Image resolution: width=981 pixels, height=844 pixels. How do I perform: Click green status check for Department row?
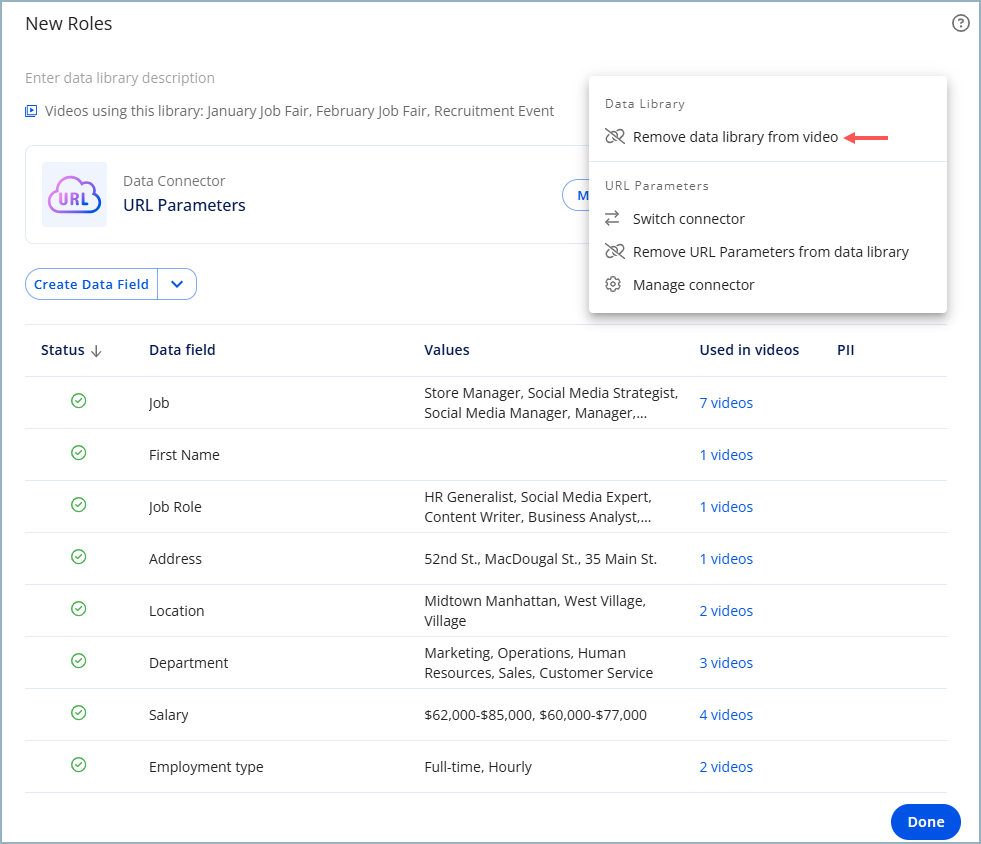(x=78, y=660)
